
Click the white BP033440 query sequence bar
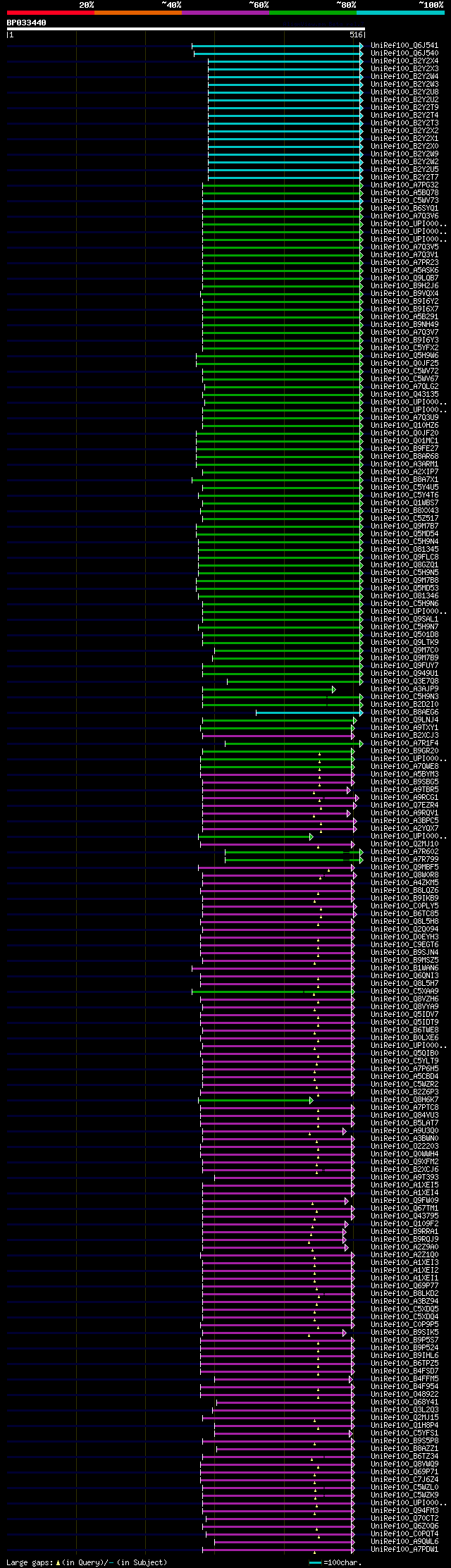coord(186,29)
